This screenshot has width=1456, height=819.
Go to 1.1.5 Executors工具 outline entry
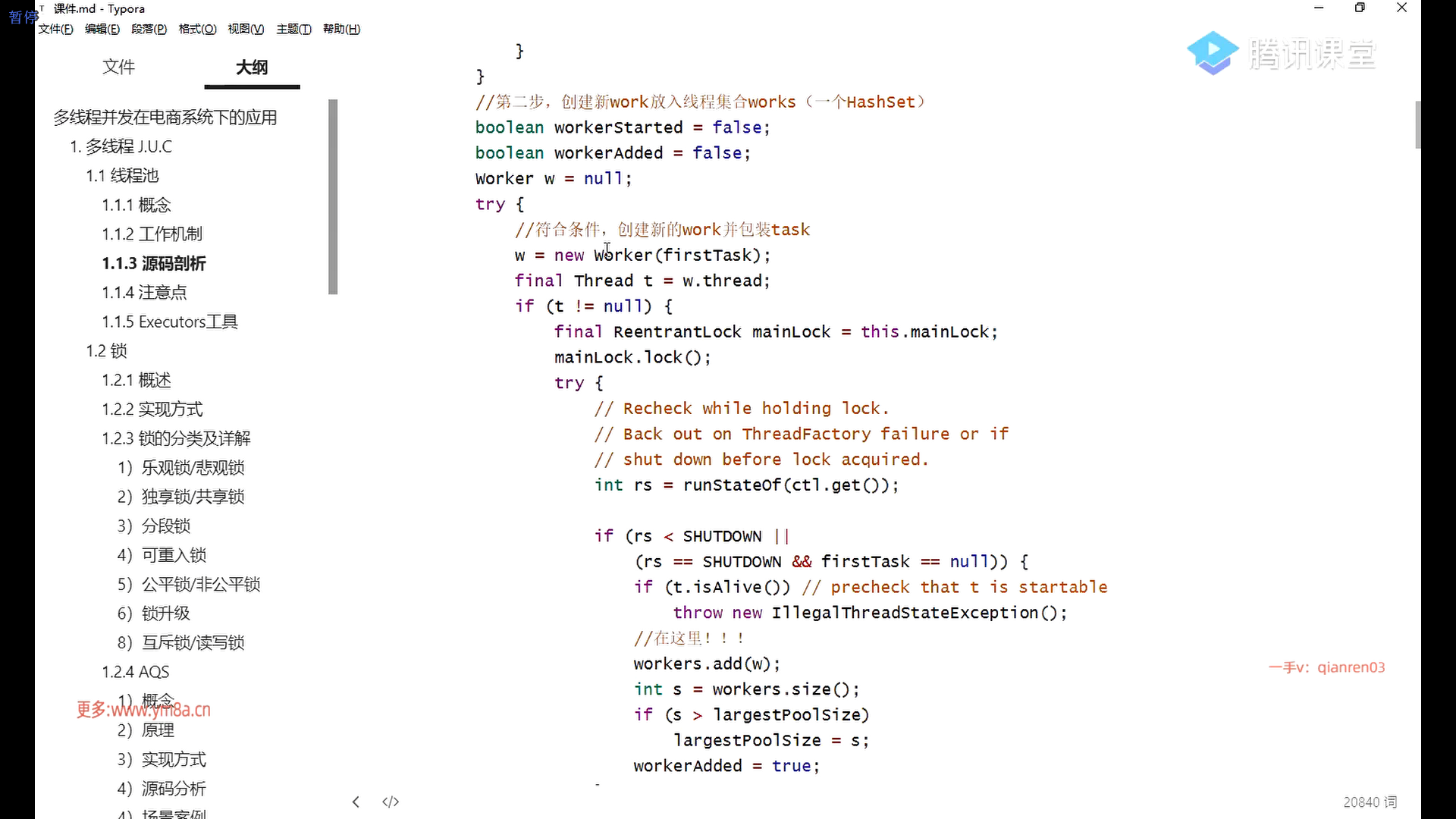click(x=170, y=322)
